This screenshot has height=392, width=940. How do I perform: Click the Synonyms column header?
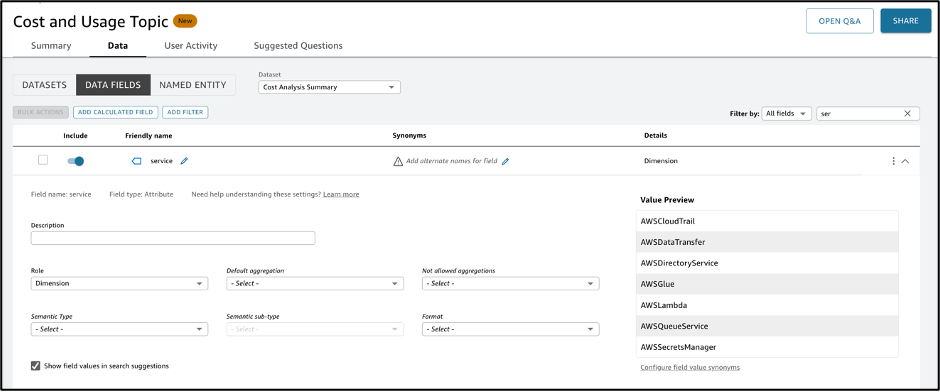(x=409, y=136)
